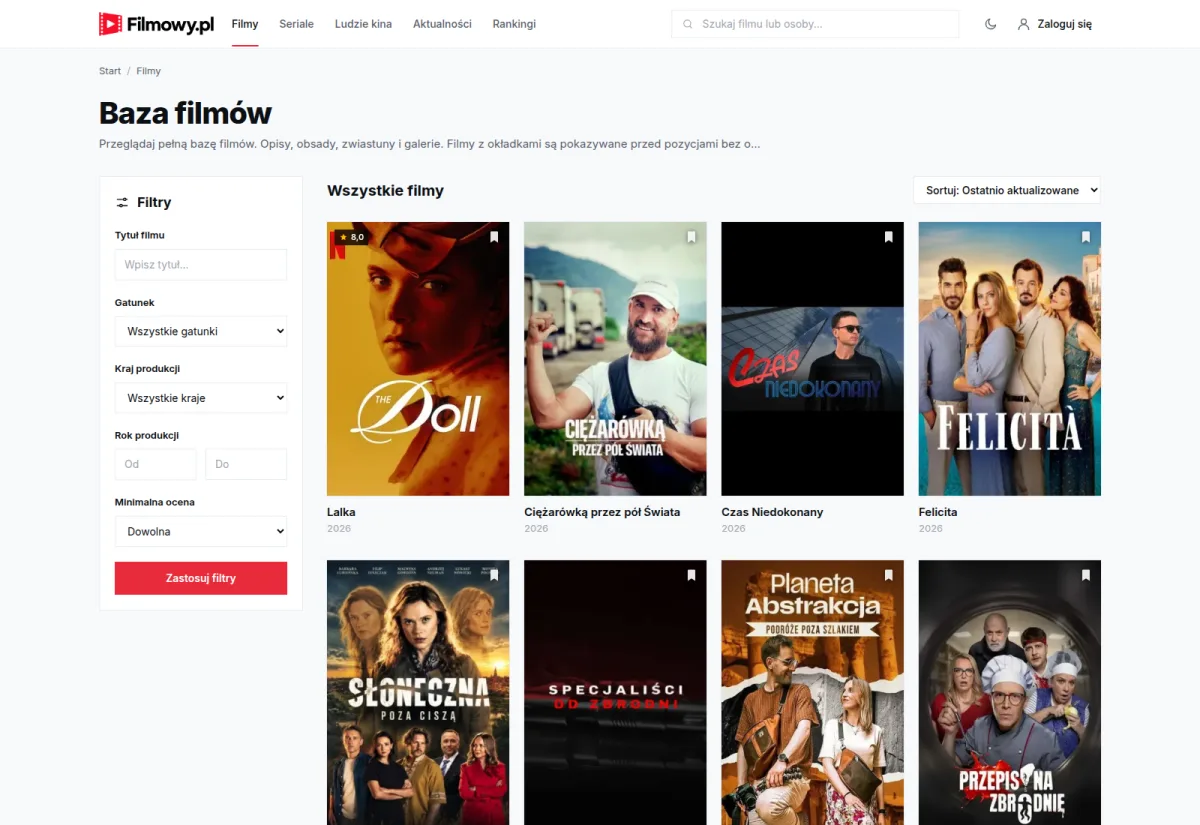Focus the film search field

click(x=815, y=24)
